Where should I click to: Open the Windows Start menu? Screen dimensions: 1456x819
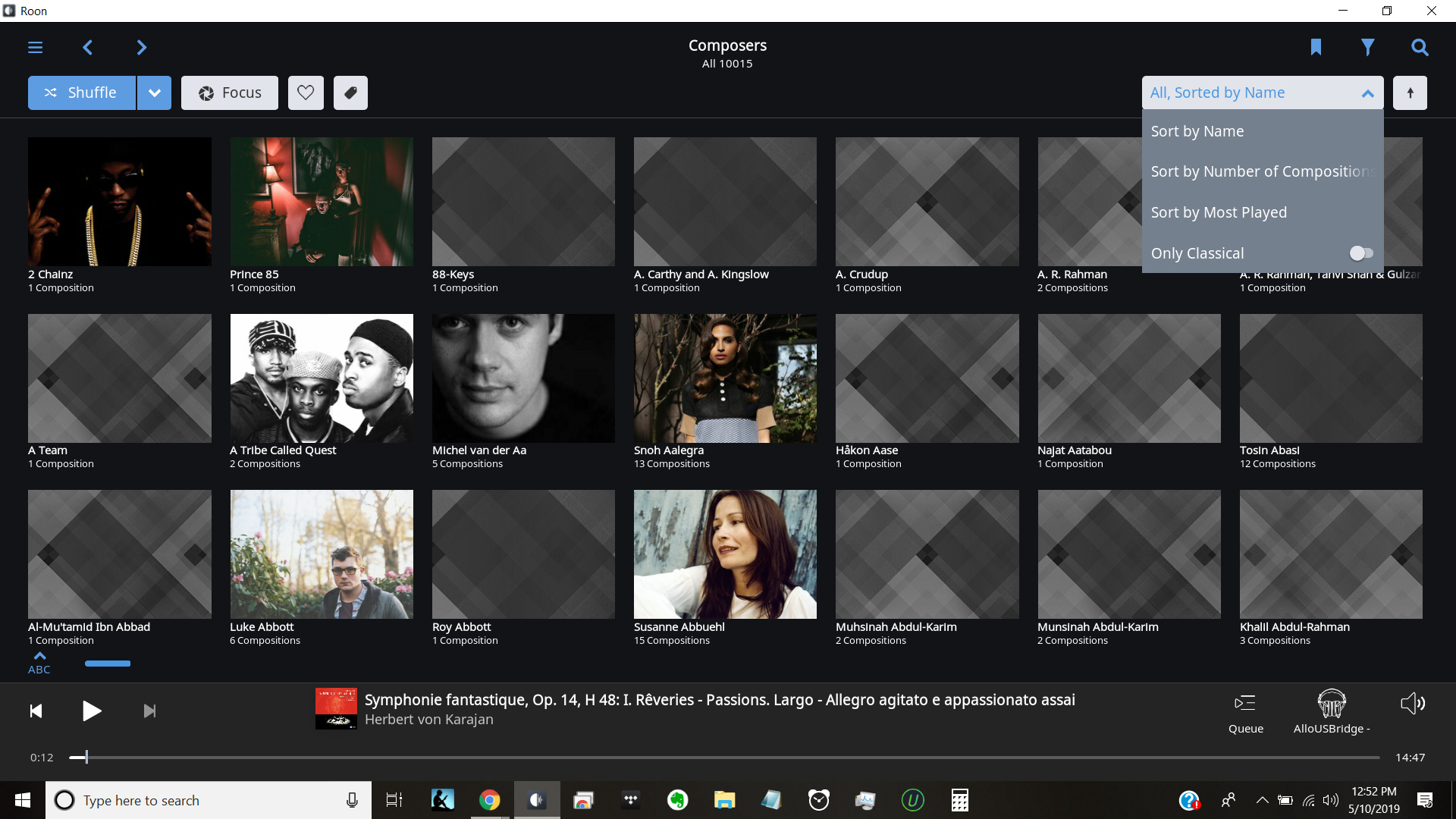pyautogui.click(x=23, y=800)
